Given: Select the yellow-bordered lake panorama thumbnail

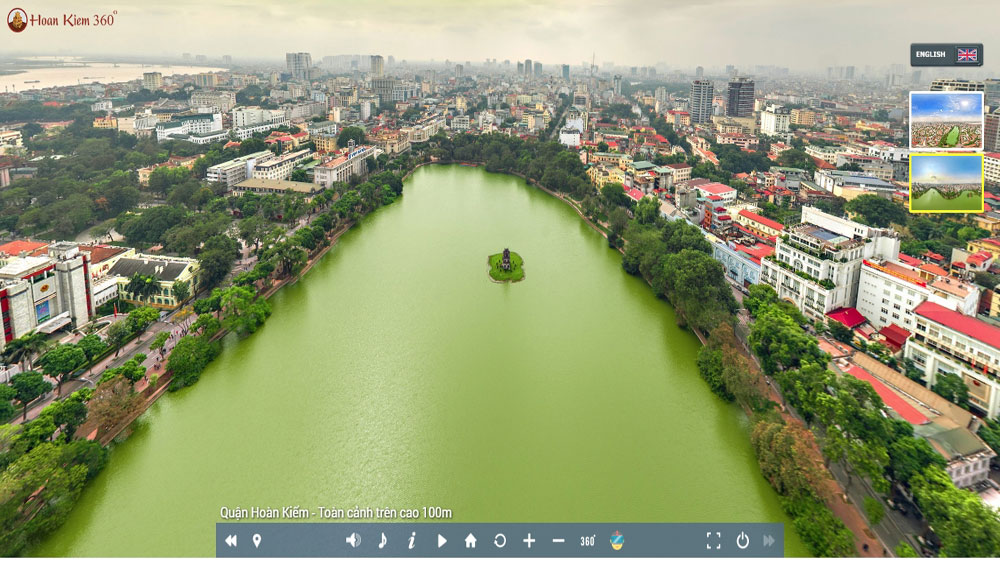Looking at the screenshot, I should tap(946, 183).
